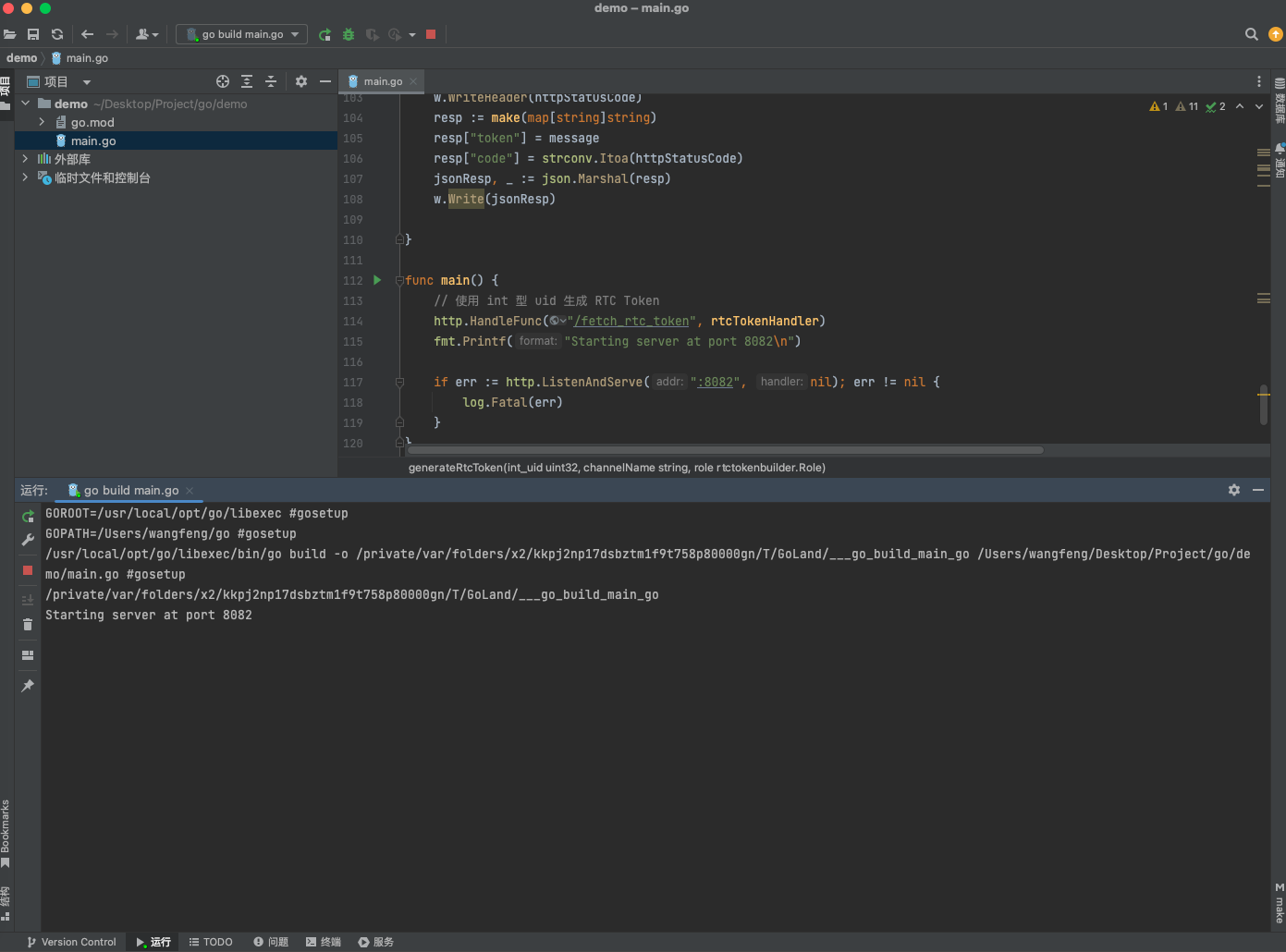
Task: Open the Bookmarks side panel
Action: (x=6, y=834)
